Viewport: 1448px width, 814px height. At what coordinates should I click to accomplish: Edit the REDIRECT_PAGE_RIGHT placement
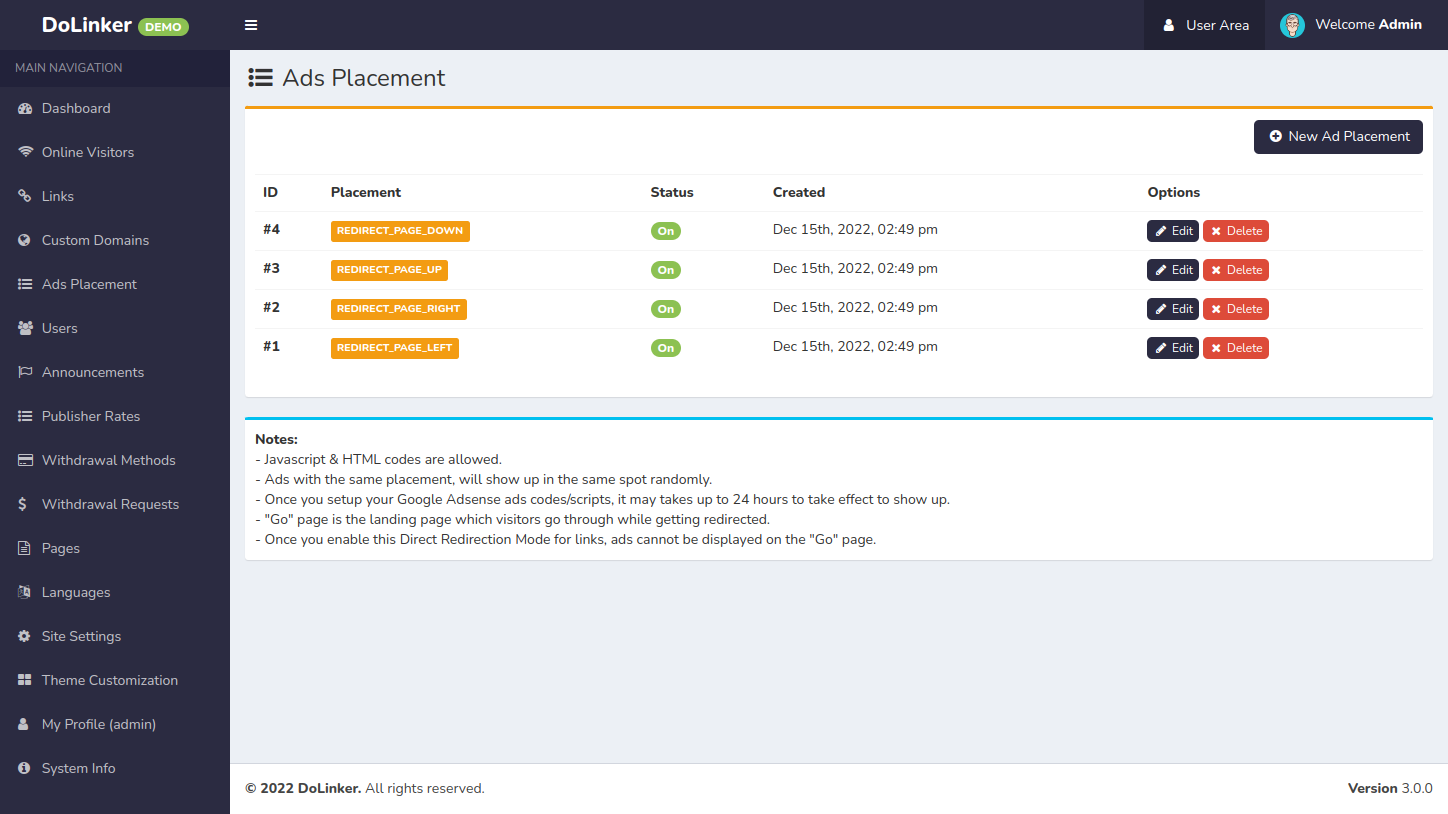(1172, 308)
